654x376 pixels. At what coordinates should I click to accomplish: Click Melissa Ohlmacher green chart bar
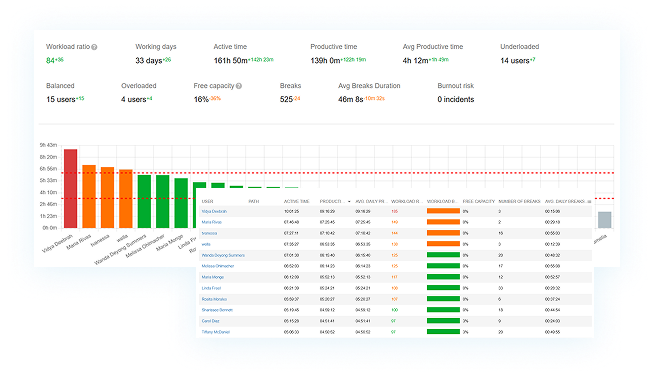pos(163,202)
